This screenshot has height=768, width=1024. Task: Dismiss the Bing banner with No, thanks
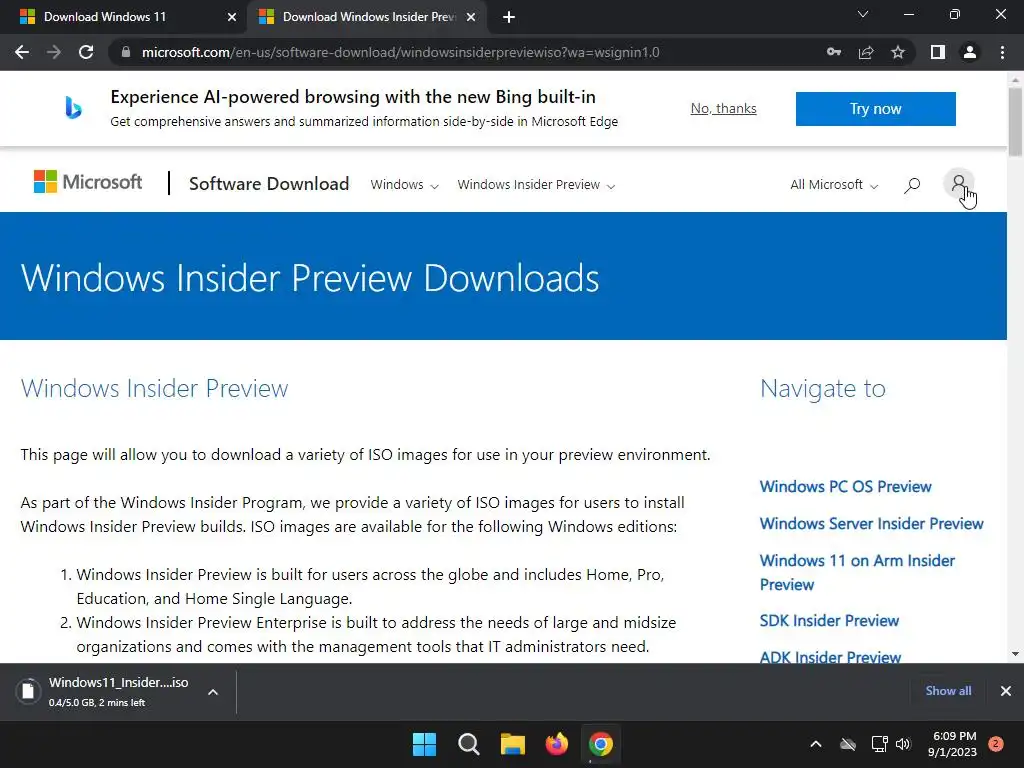click(724, 108)
